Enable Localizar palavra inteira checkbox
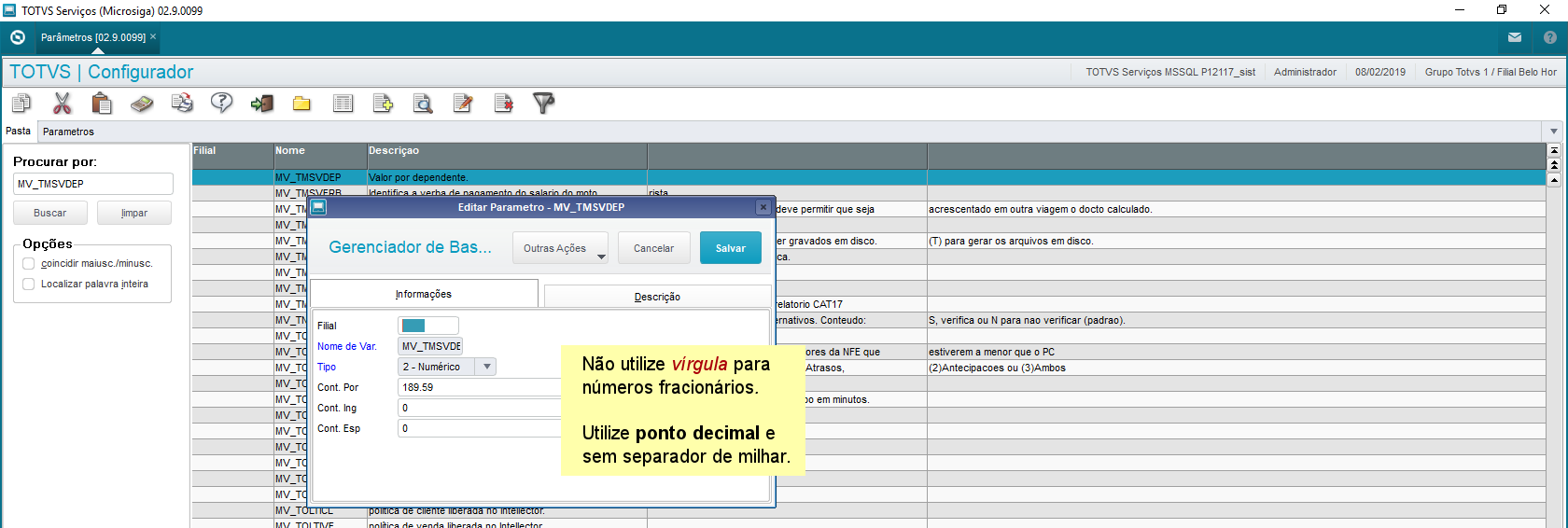 [28, 284]
